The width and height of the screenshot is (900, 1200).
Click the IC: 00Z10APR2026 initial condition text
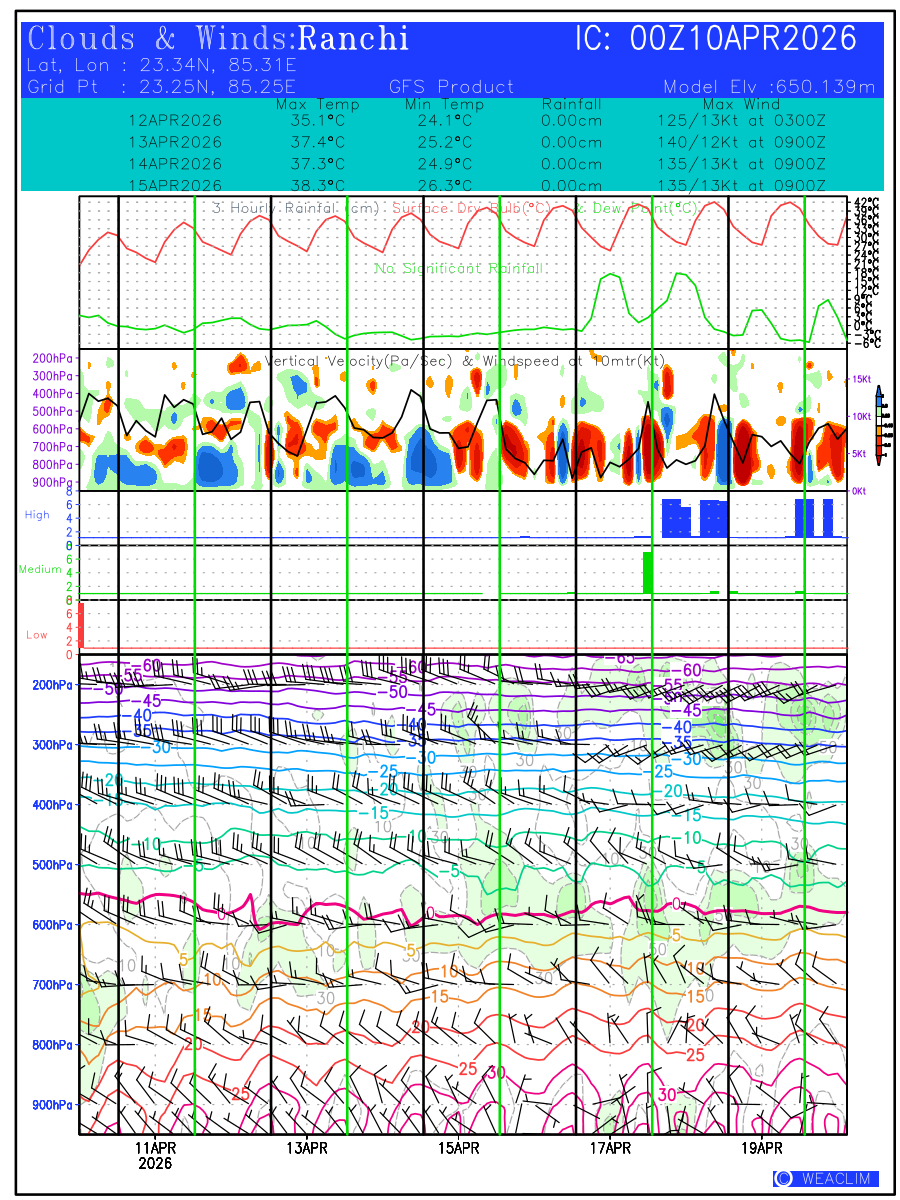tap(716, 39)
